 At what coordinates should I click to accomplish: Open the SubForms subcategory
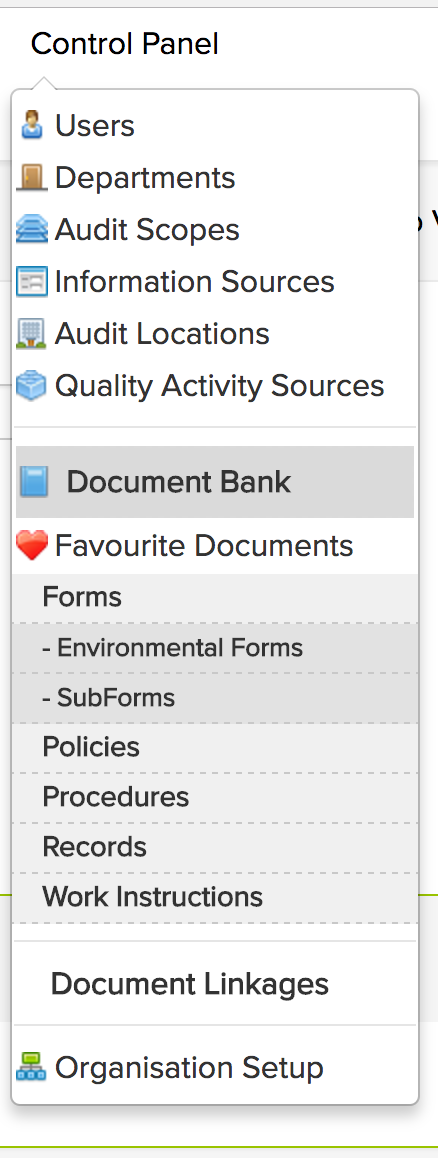pos(214,698)
